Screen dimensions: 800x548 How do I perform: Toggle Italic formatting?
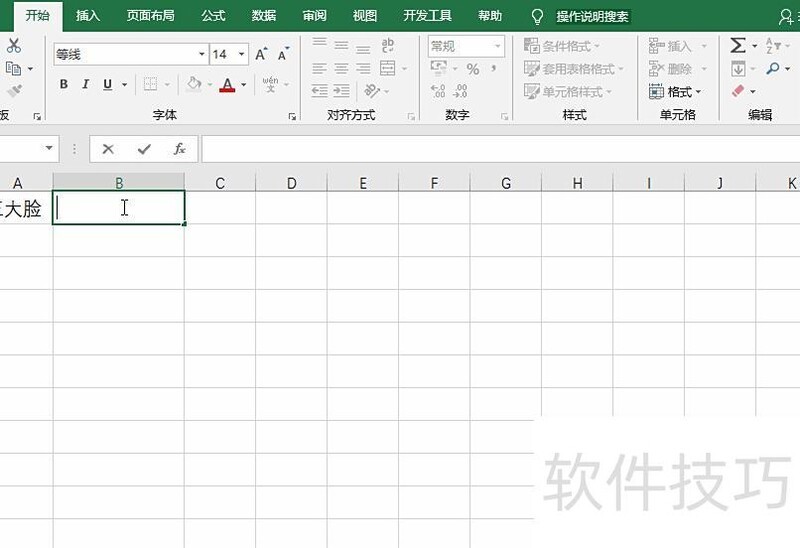click(x=86, y=85)
